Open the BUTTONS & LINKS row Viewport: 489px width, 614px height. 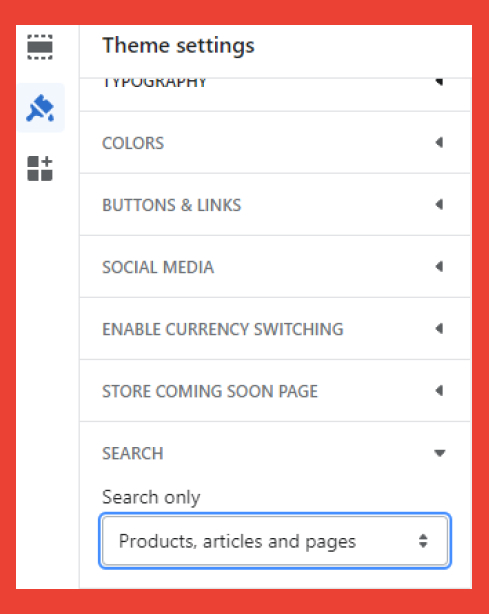tap(275, 204)
